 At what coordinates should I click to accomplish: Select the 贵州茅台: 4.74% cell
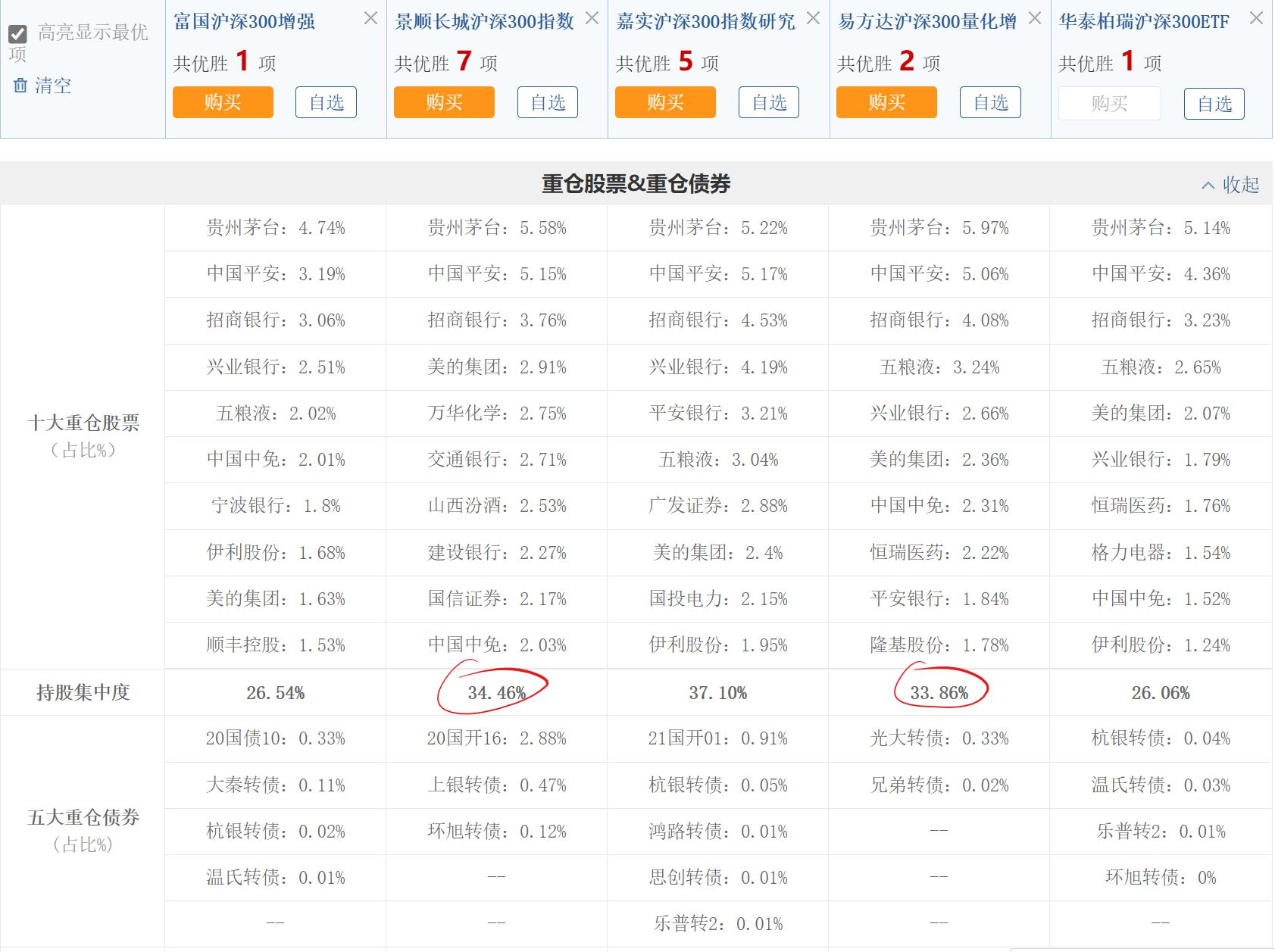(276, 228)
